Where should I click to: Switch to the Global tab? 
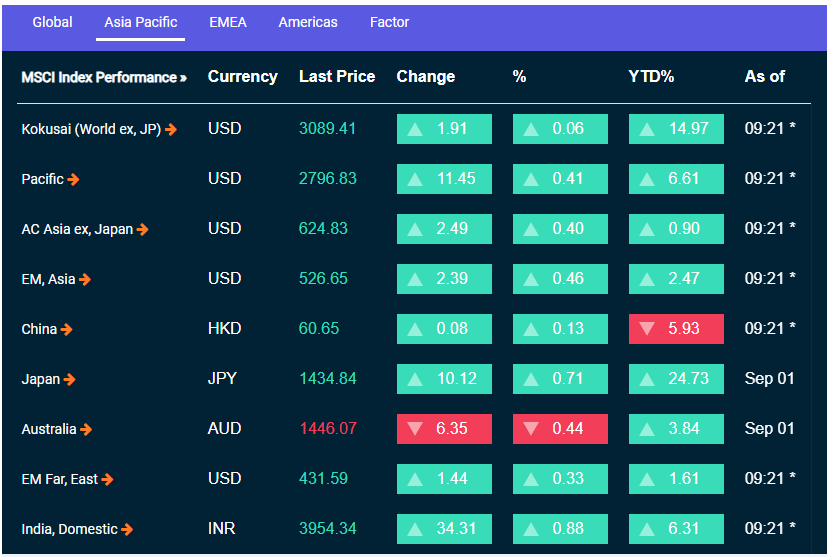click(52, 22)
